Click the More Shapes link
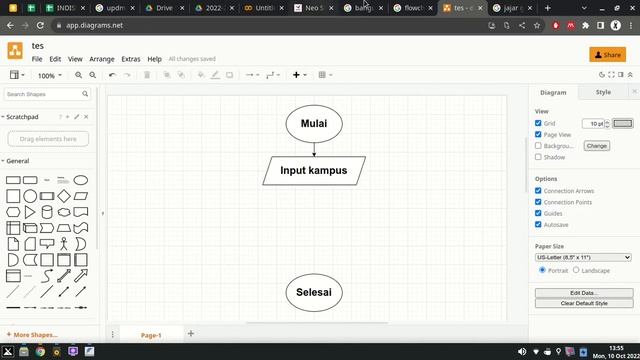 coord(32,335)
